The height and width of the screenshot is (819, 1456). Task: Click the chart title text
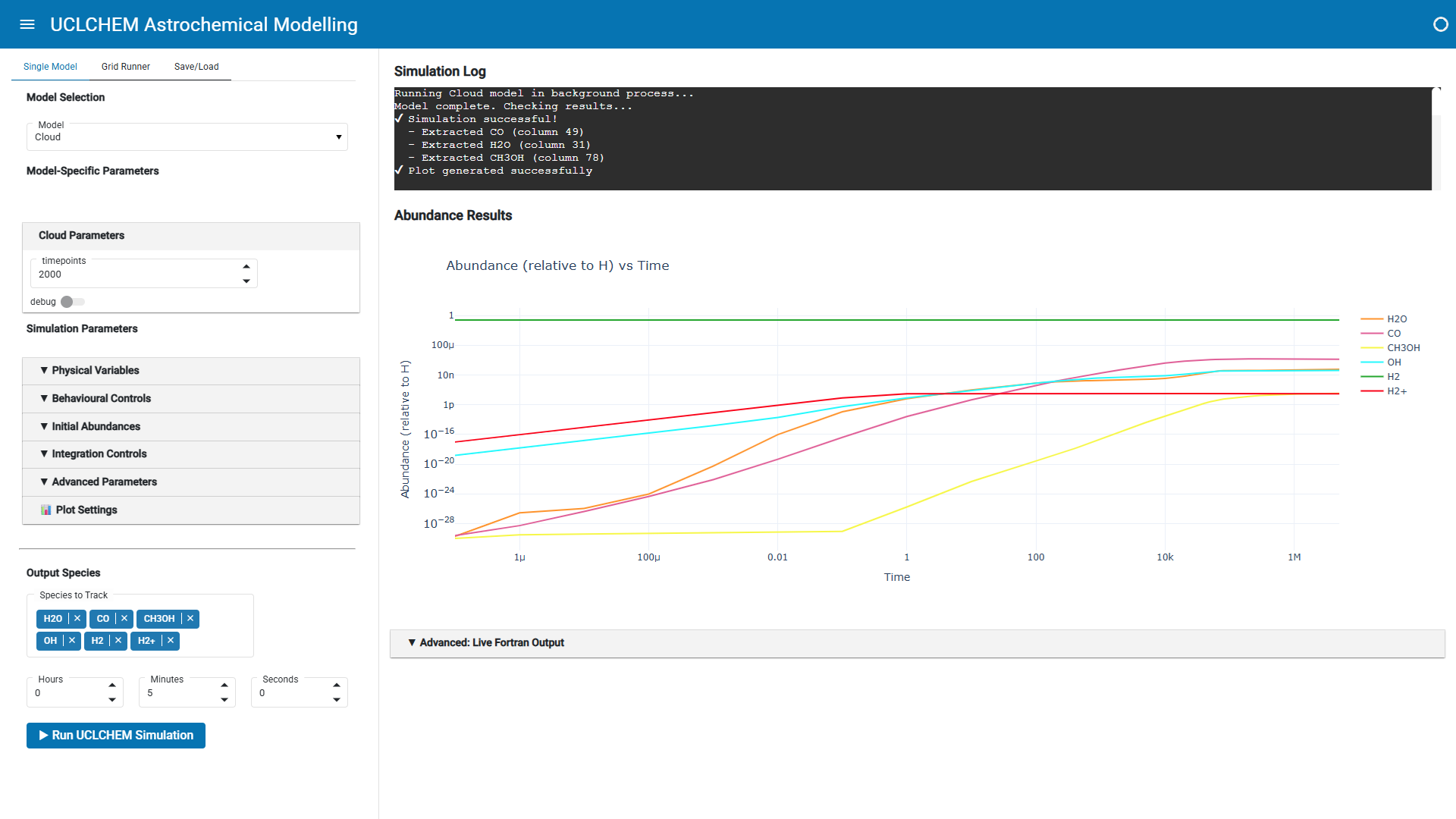coord(557,265)
